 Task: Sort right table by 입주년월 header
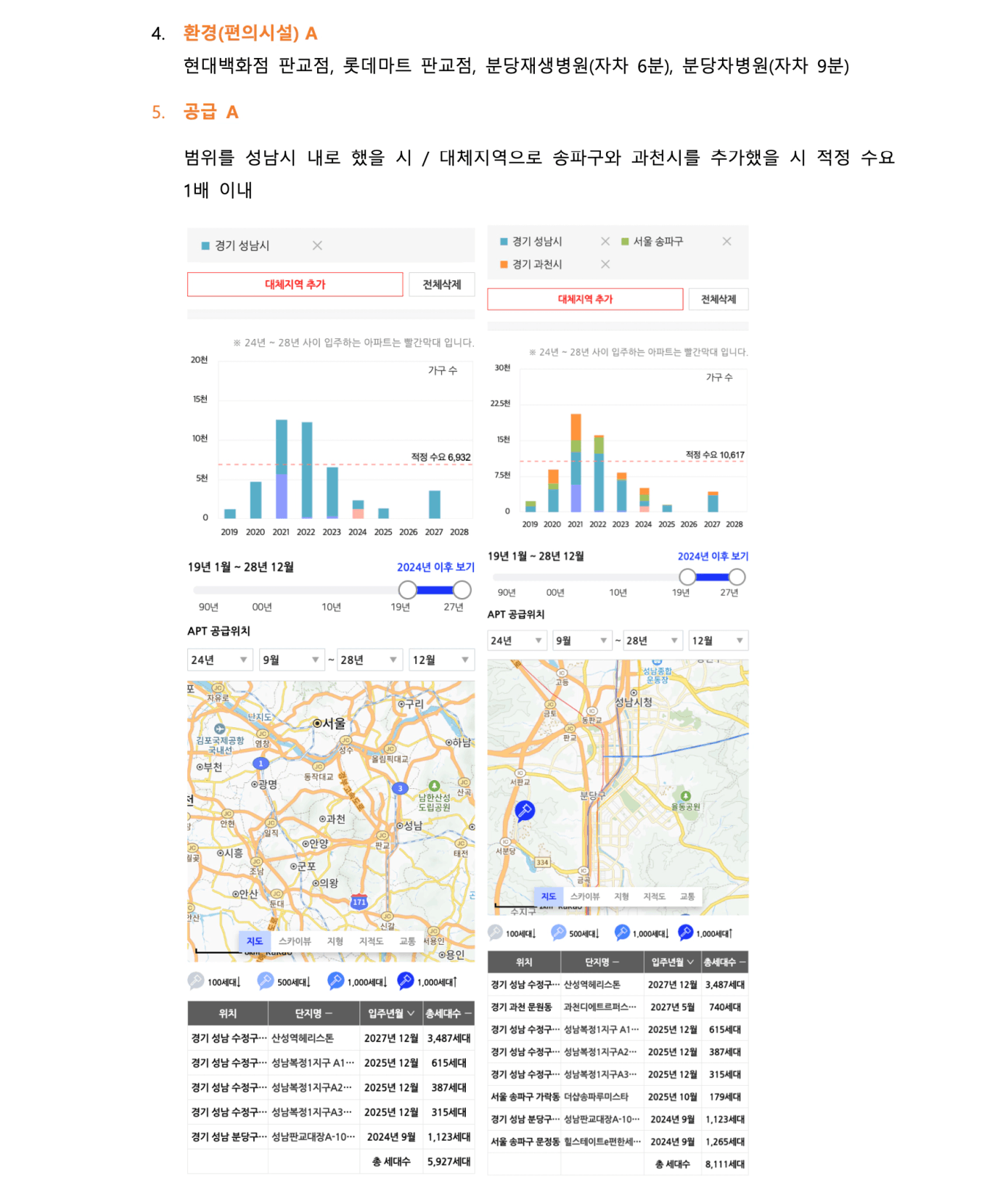pyautogui.click(x=672, y=962)
